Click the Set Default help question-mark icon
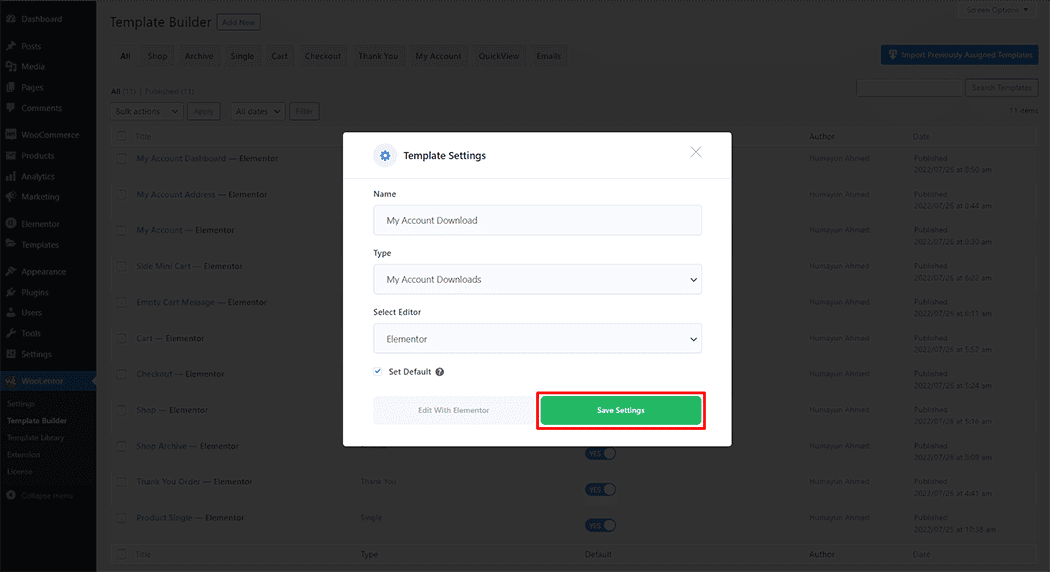This screenshot has width=1050, height=572. [440, 372]
